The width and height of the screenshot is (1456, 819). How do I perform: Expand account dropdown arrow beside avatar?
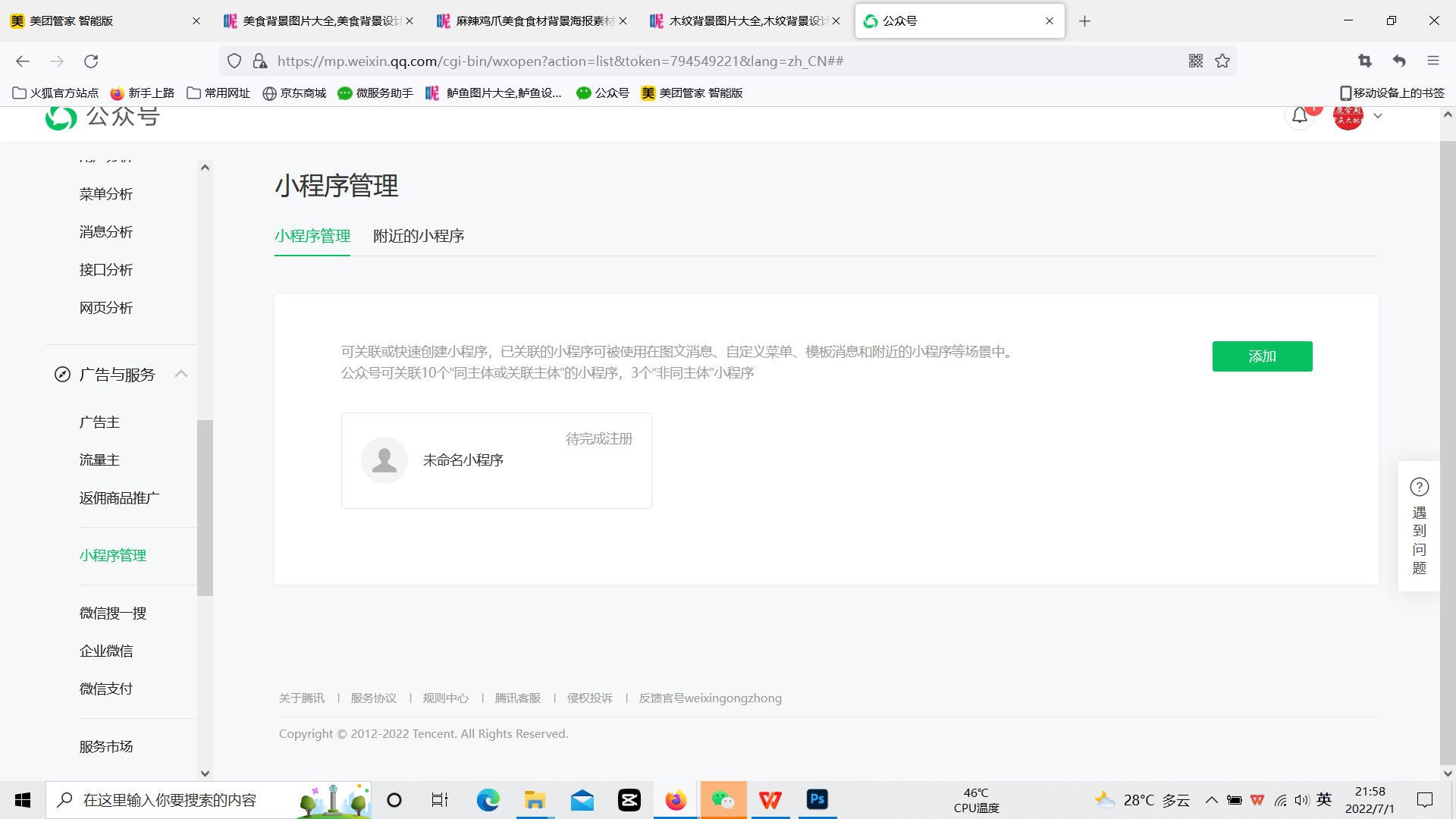[1378, 116]
